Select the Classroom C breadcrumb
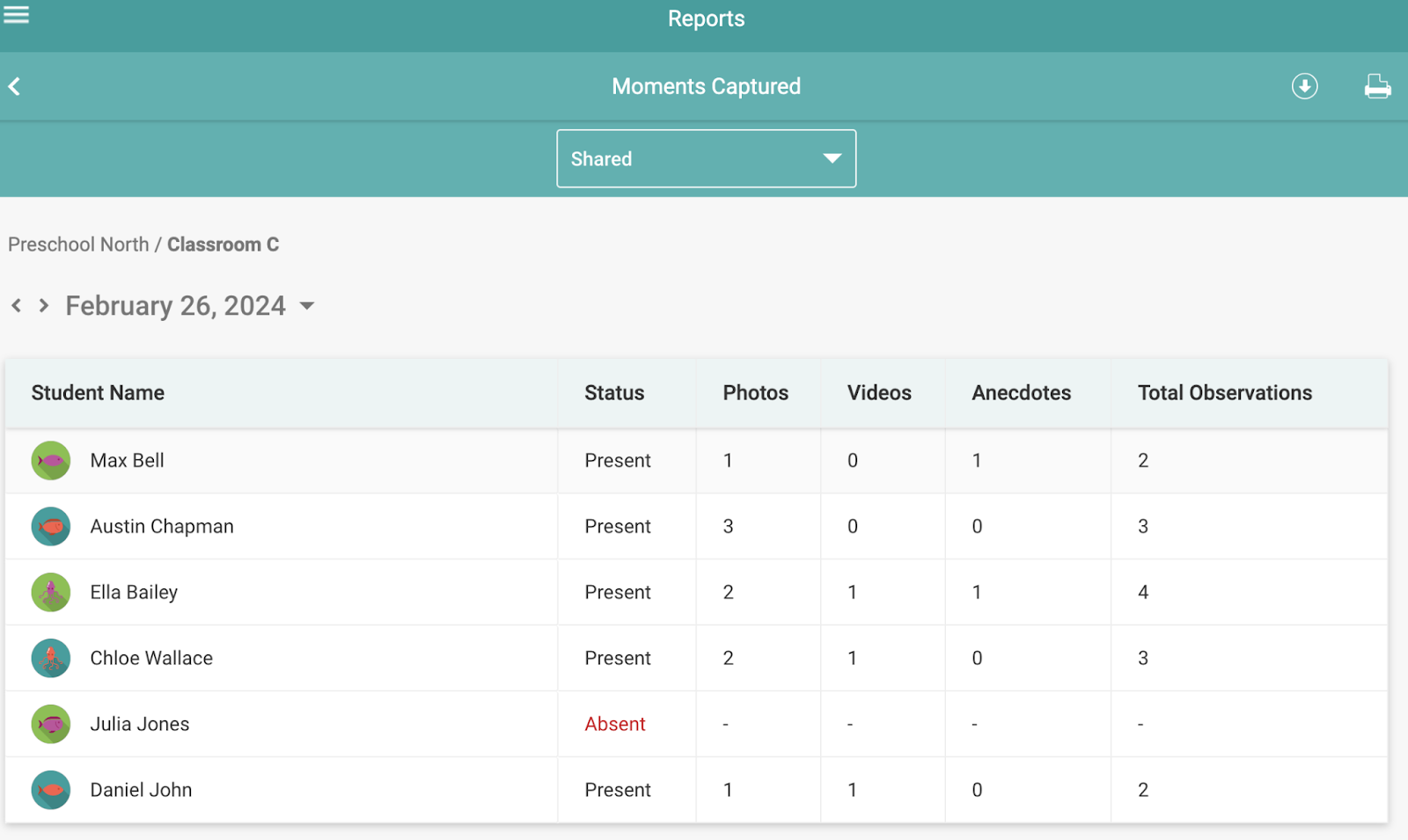 224,245
